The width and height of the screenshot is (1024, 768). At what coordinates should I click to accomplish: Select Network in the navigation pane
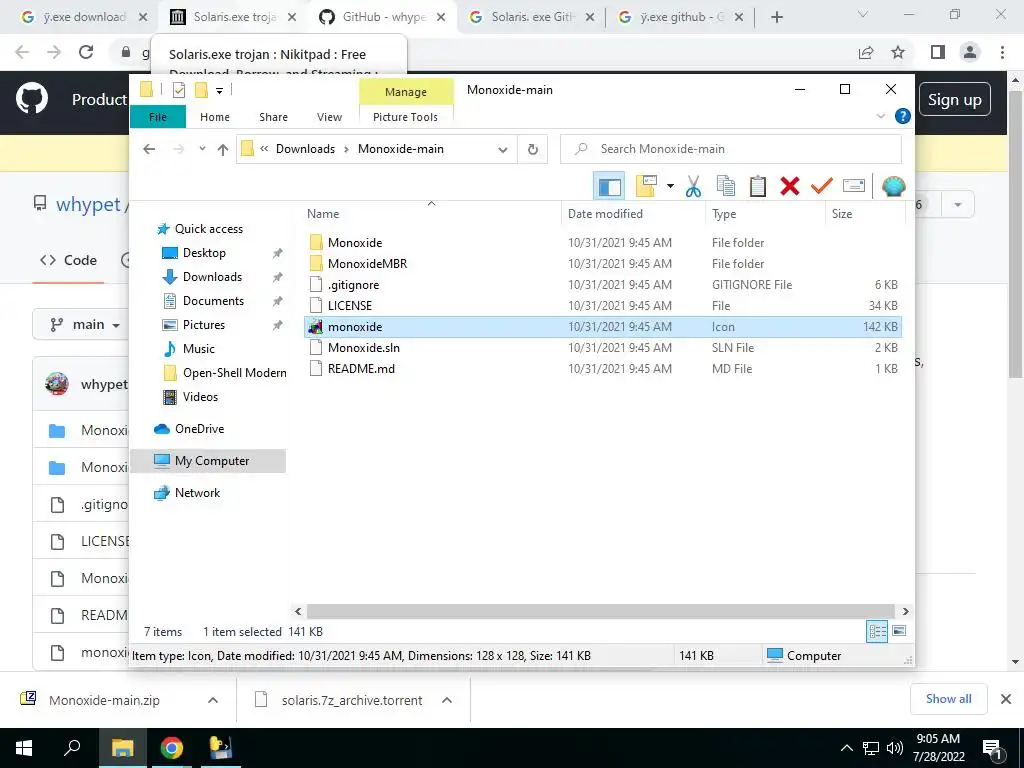(x=197, y=493)
